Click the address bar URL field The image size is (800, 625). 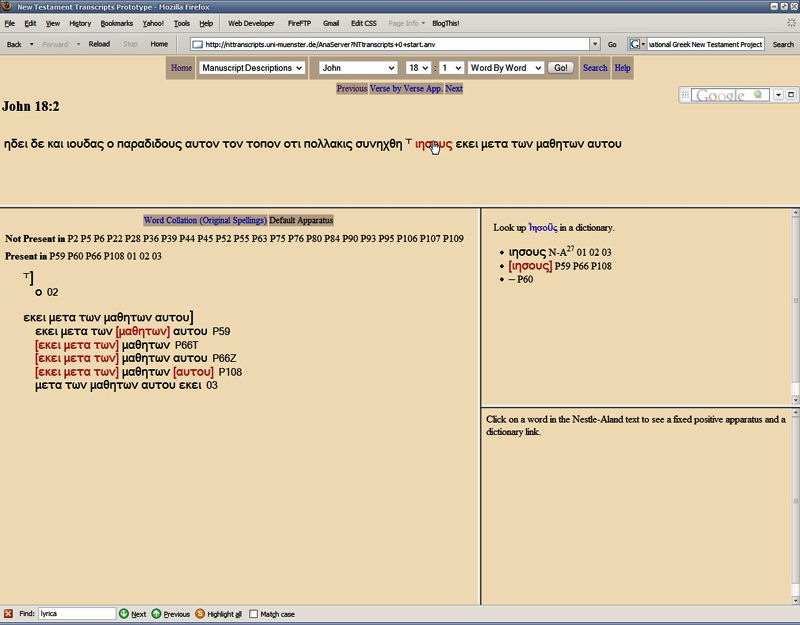pyautogui.click(x=395, y=44)
